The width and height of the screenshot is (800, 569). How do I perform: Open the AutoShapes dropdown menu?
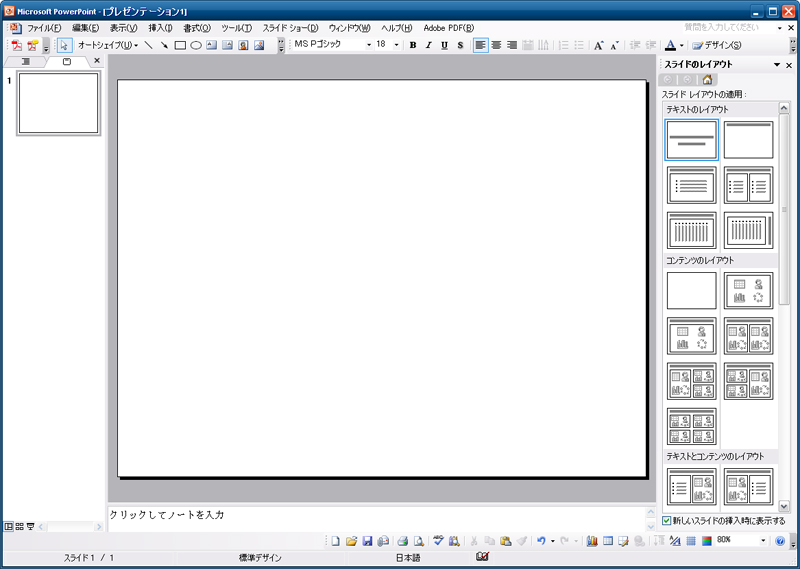tap(108, 45)
